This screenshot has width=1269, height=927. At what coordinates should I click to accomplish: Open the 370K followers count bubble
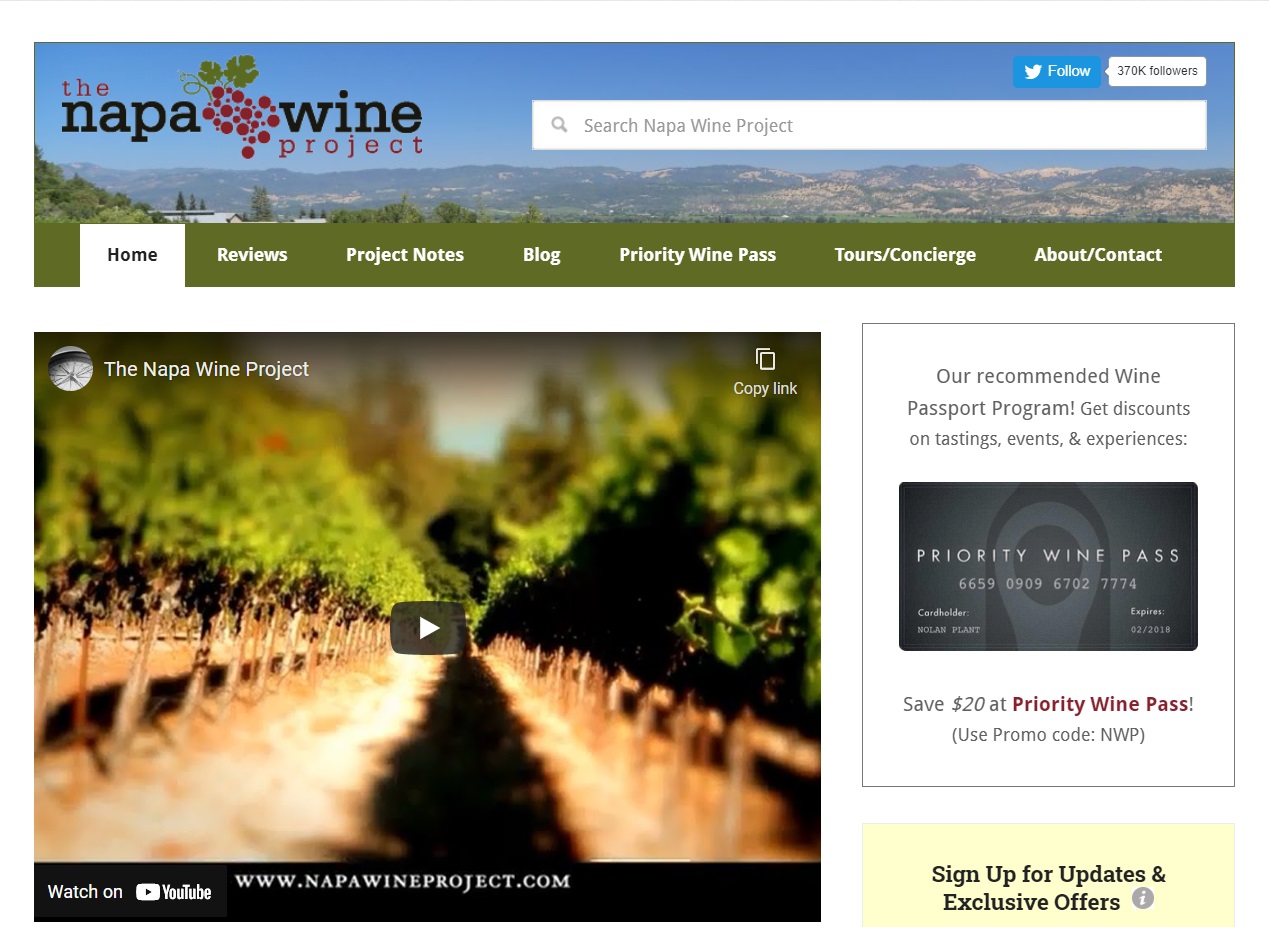tap(1157, 71)
